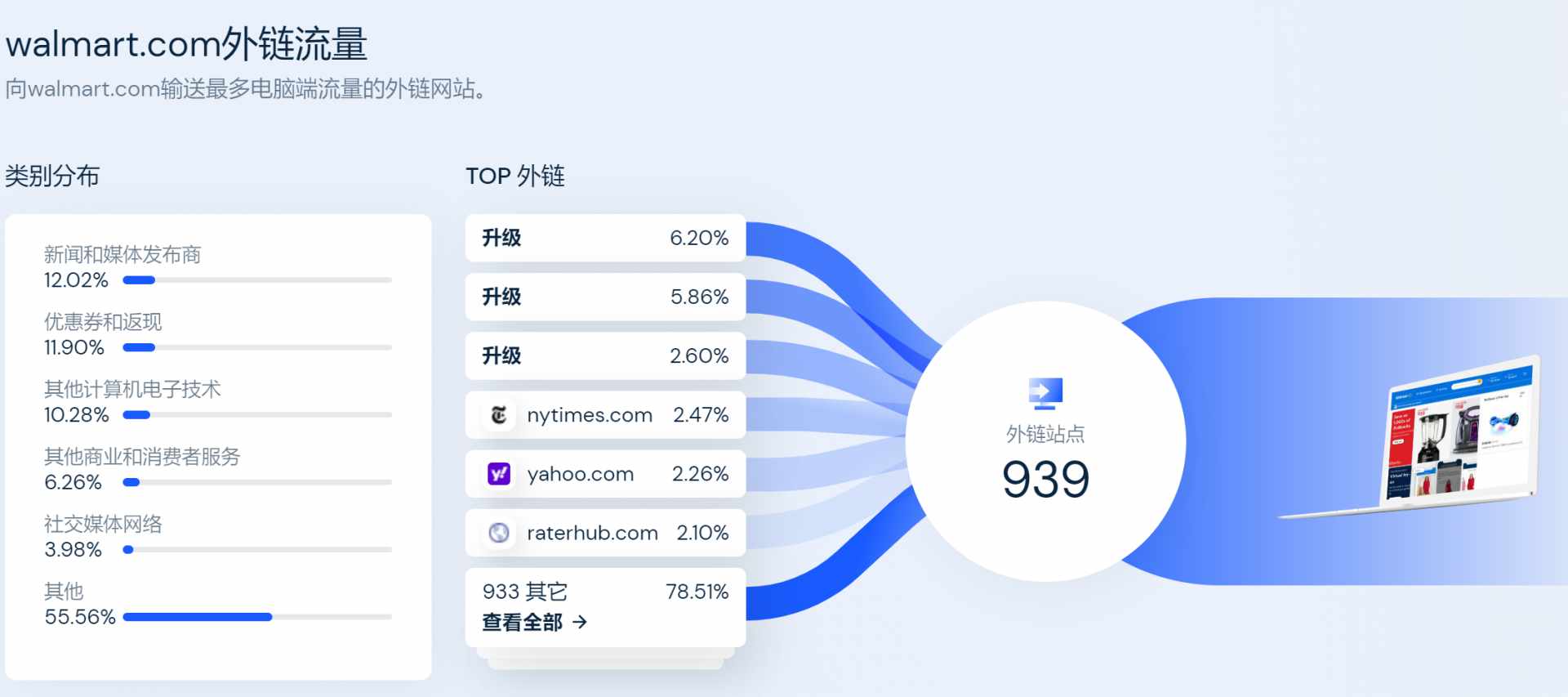Click the 新闻和媒体发布商 category label
The image size is (1568, 697).
122,255
